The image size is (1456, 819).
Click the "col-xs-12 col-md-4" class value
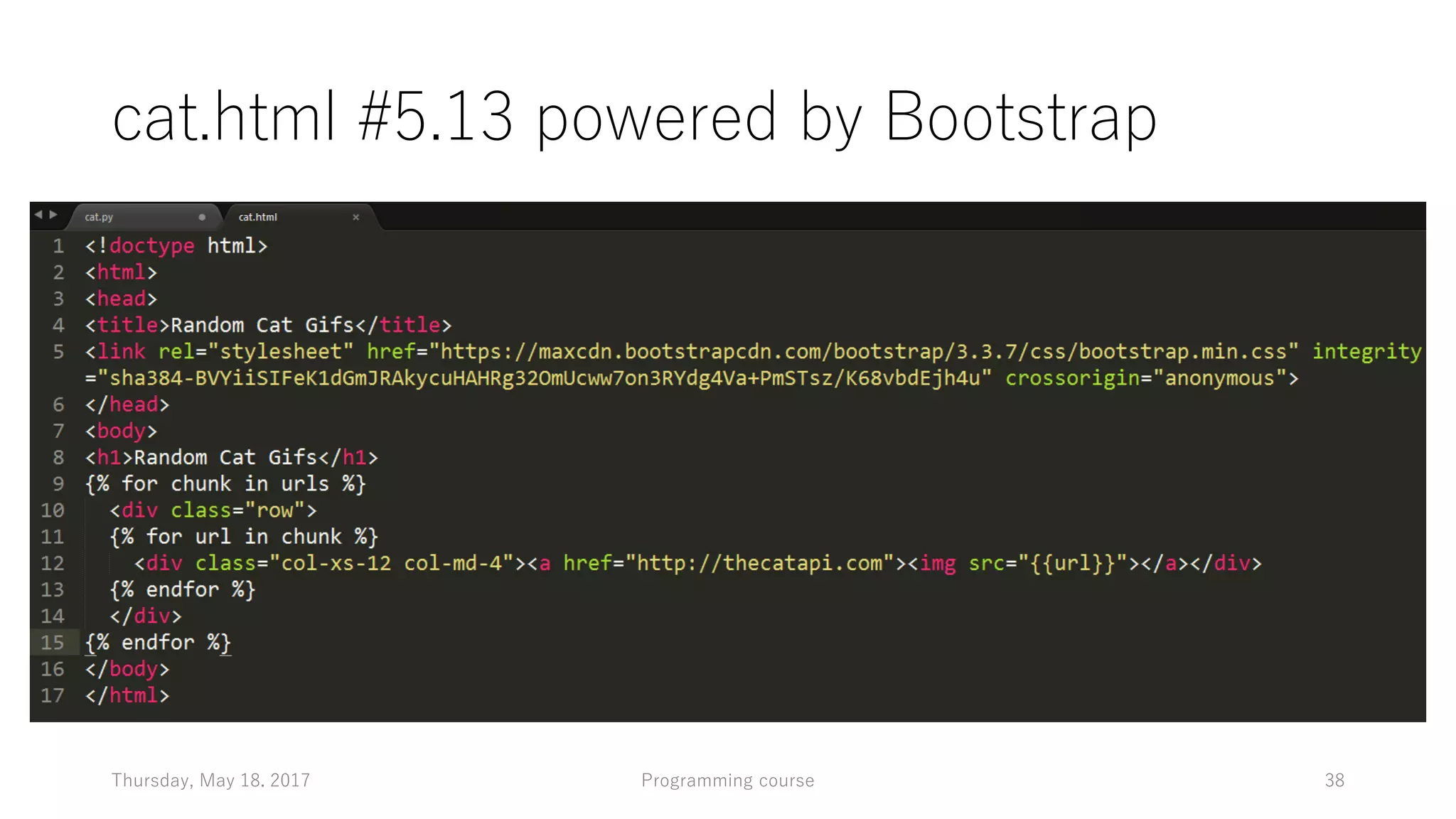[x=391, y=564]
